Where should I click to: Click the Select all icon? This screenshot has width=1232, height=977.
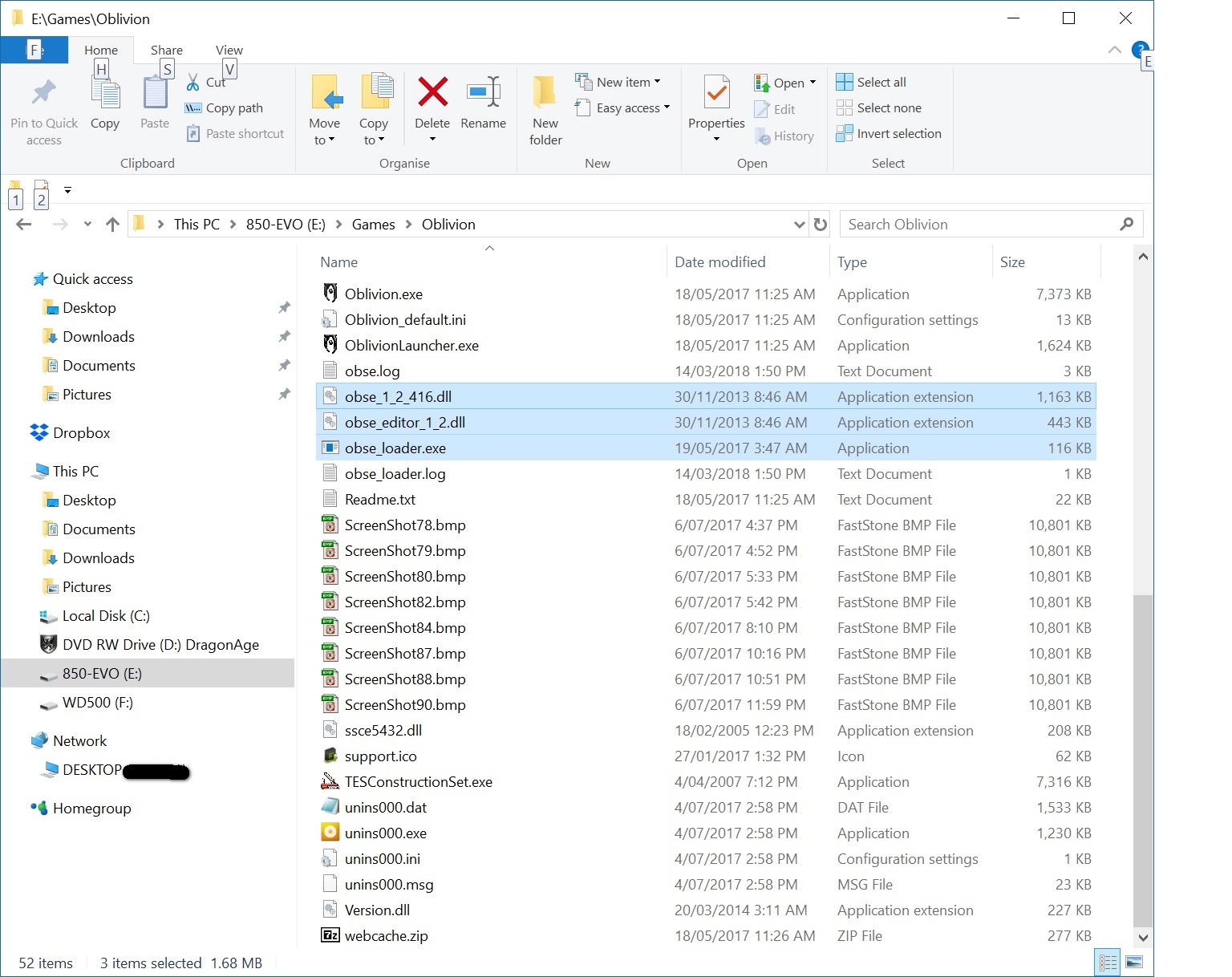pos(845,82)
